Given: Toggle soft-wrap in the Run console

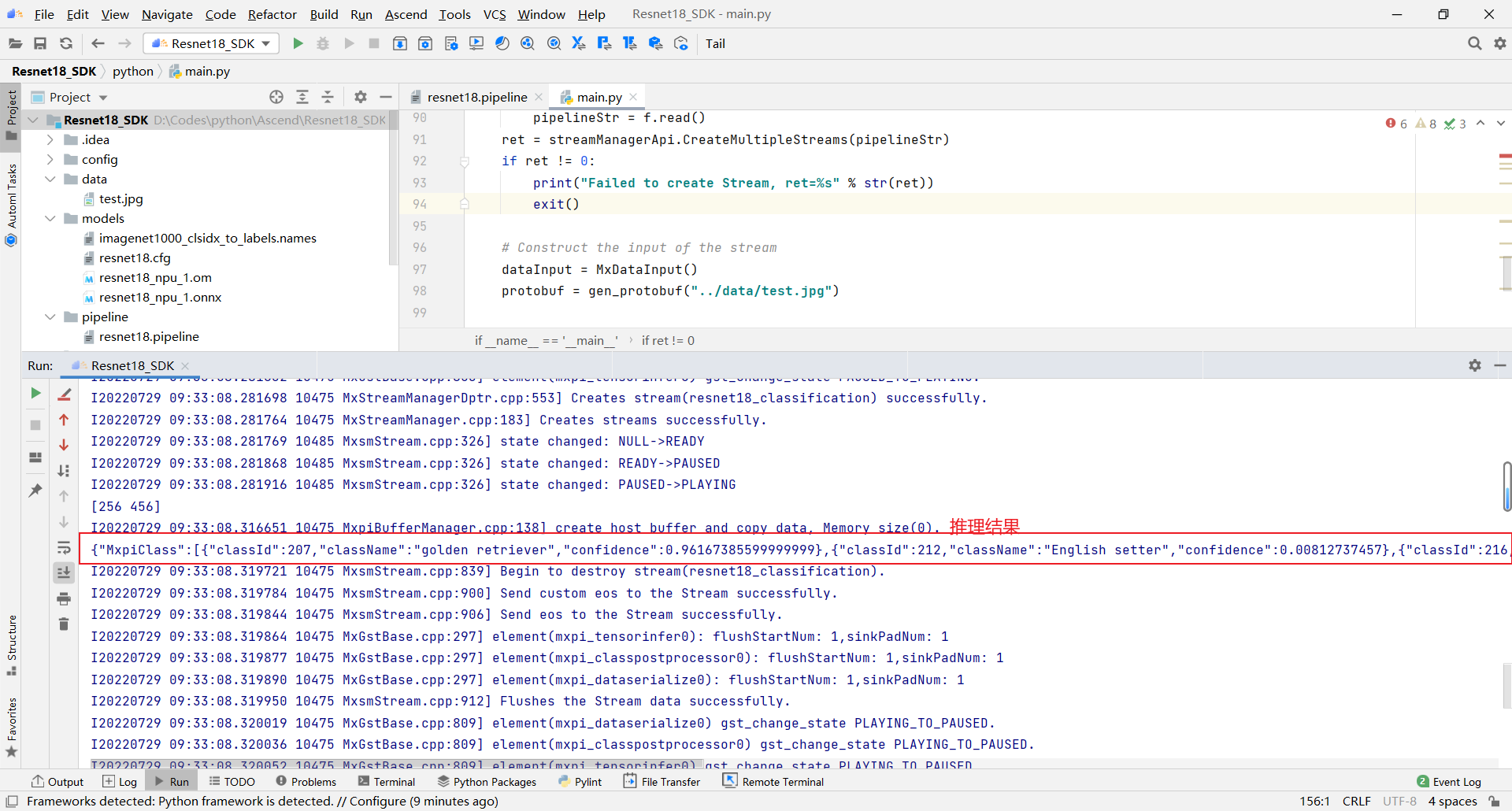Looking at the screenshot, I should (x=64, y=547).
